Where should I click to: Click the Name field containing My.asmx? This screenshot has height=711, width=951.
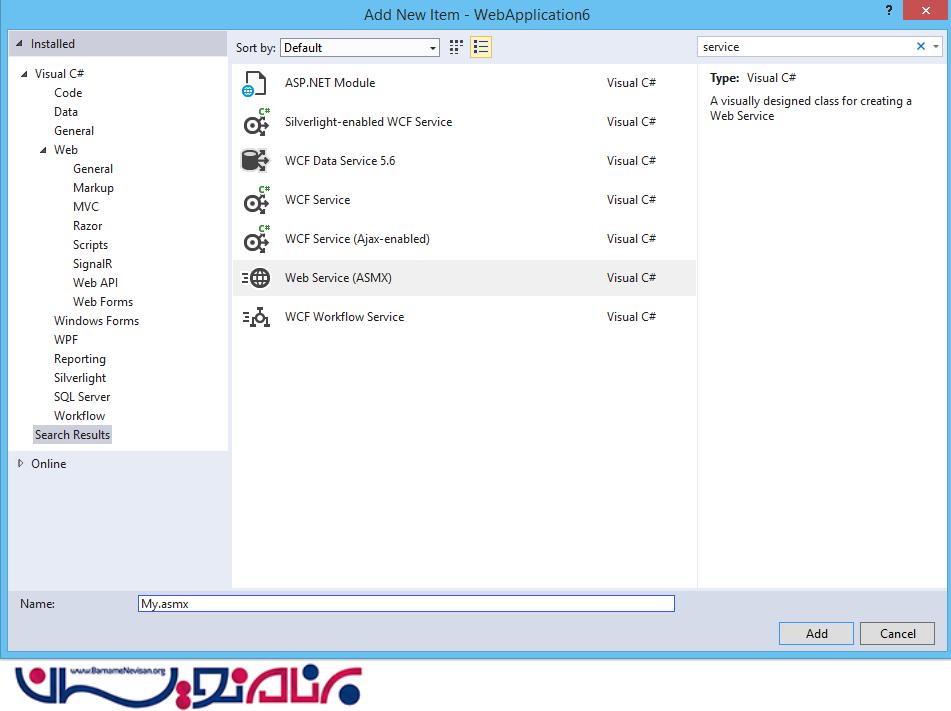click(406, 604)
